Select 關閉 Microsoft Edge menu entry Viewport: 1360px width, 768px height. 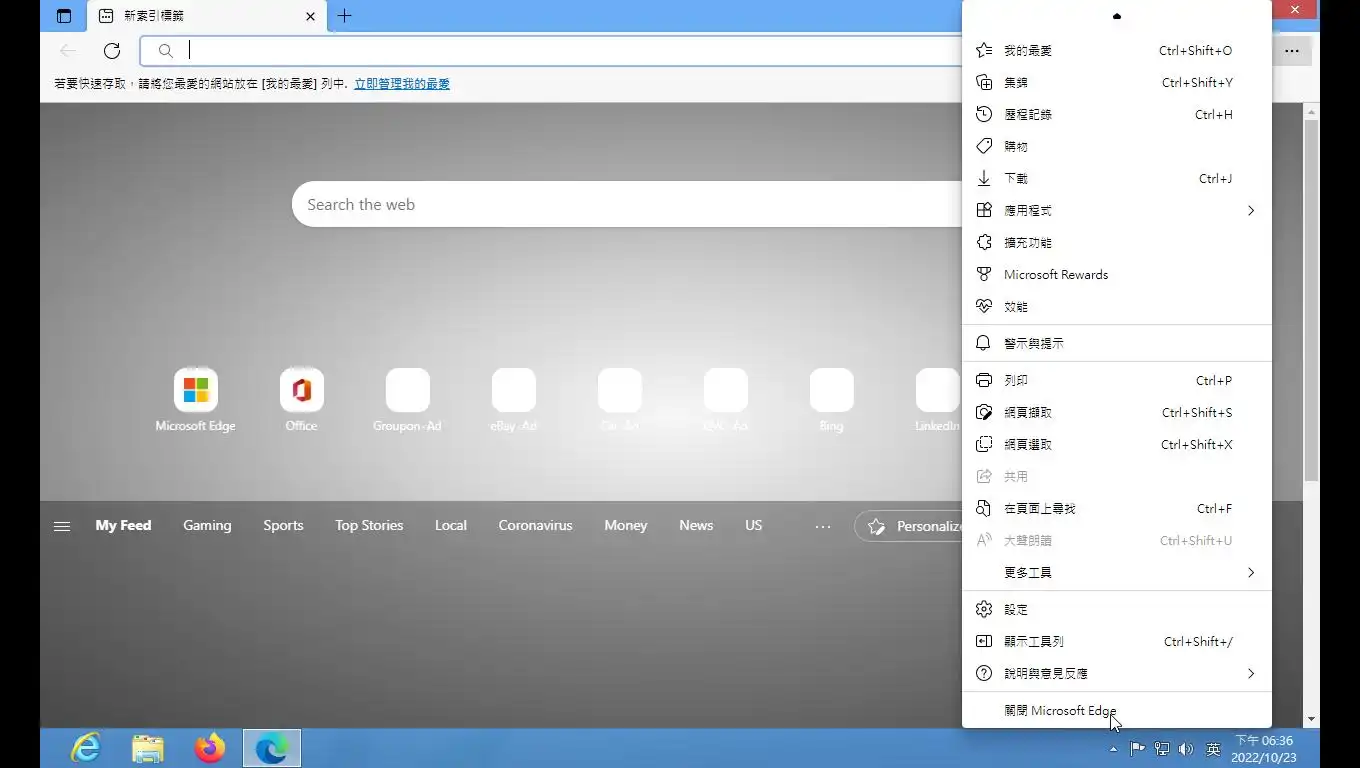(1116, 710)
